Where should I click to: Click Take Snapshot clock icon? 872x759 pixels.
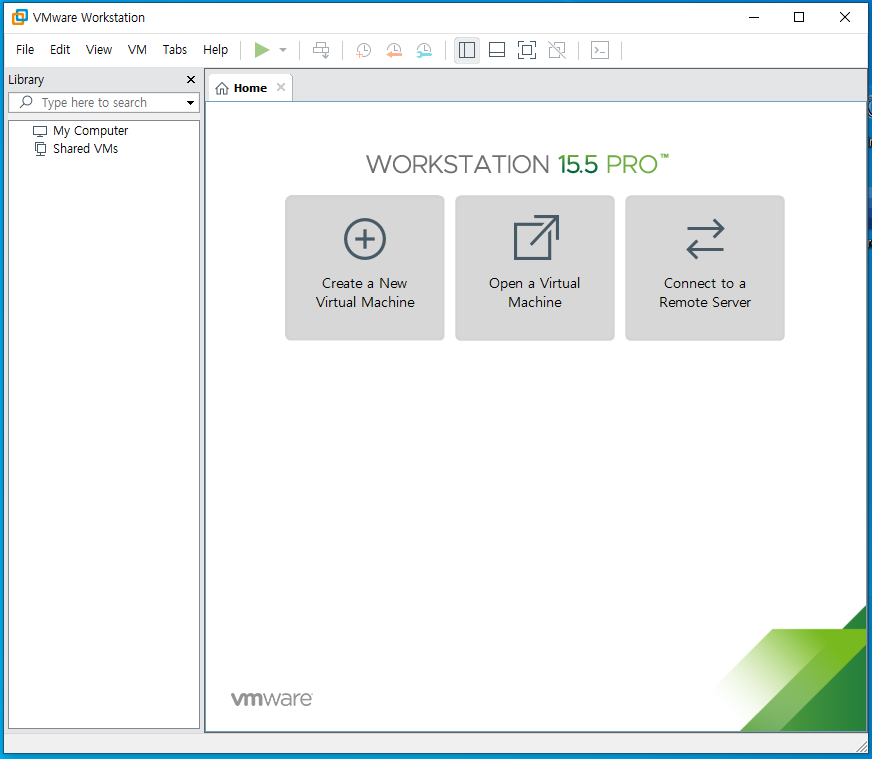pyautogui.click(x=363, y=50)
